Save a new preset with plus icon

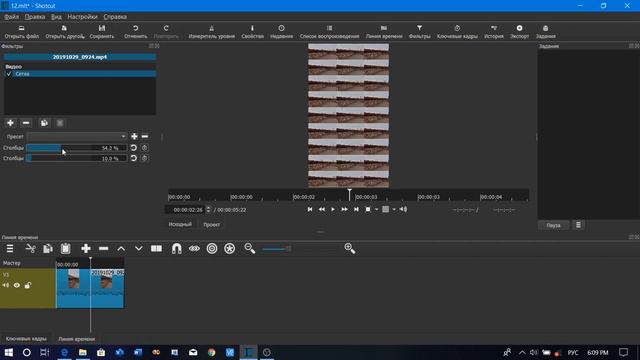point(134,136)
